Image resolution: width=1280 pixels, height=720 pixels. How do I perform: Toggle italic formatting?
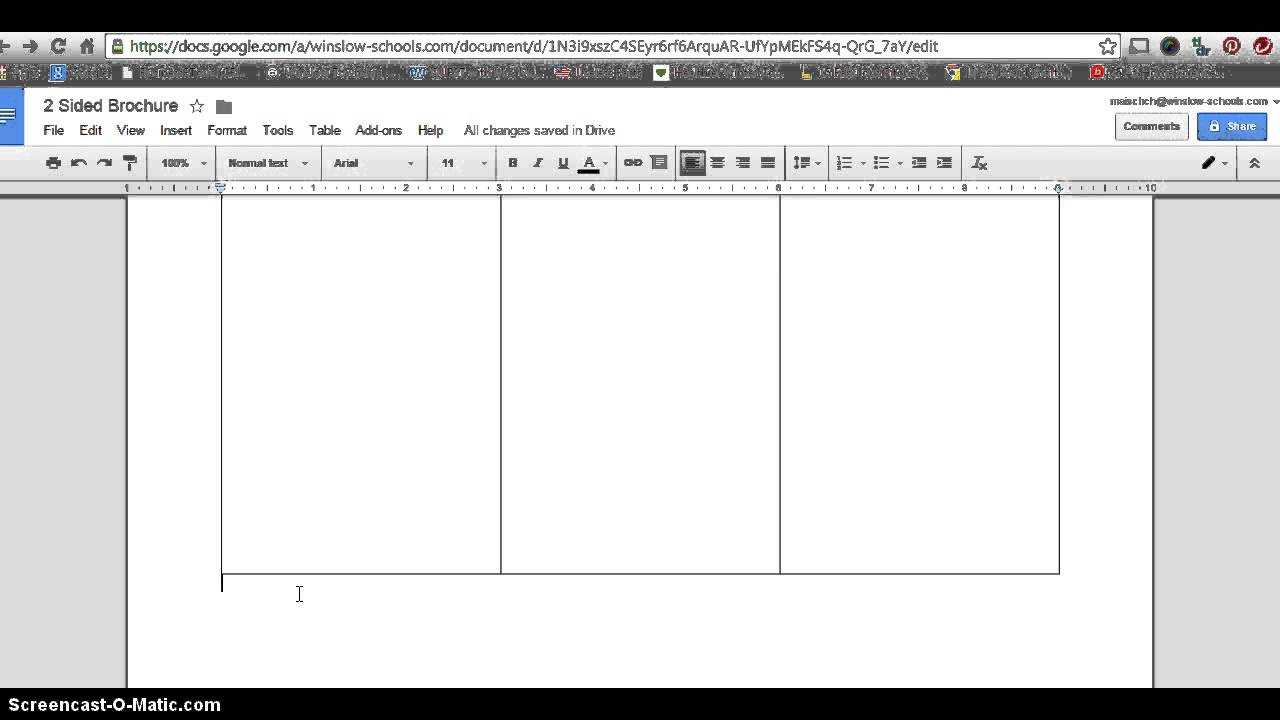(538, 162)
